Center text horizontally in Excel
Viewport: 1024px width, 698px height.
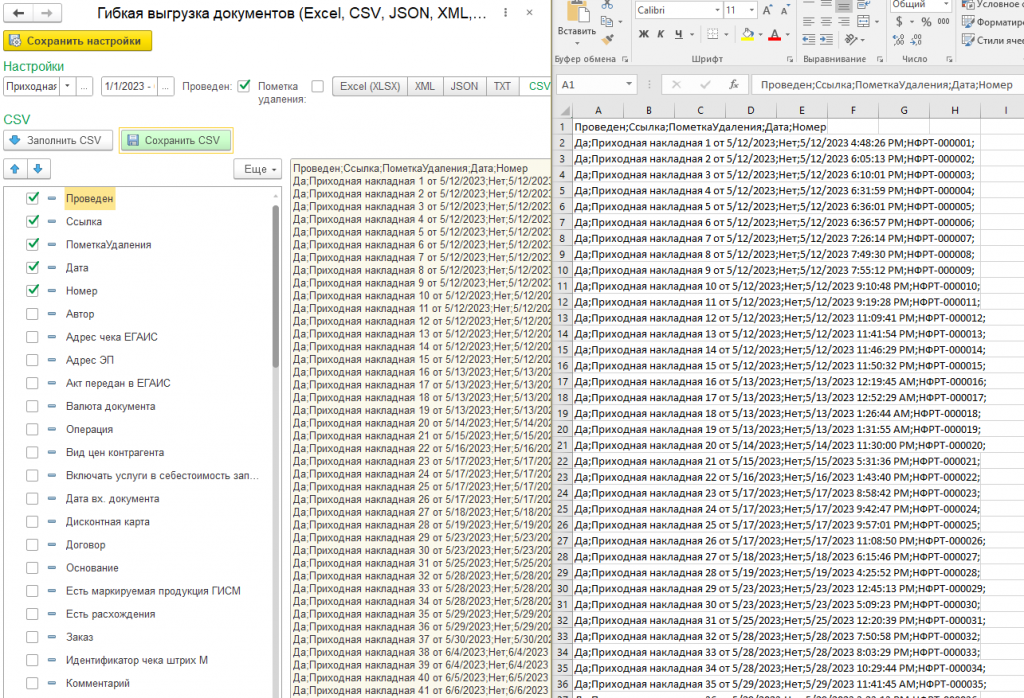[826, 22]
